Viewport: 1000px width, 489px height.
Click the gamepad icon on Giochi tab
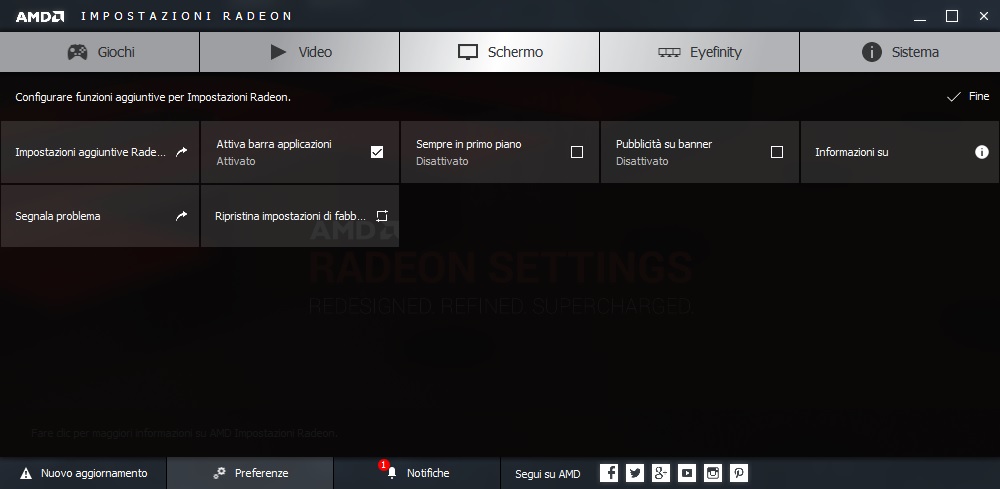78,52
